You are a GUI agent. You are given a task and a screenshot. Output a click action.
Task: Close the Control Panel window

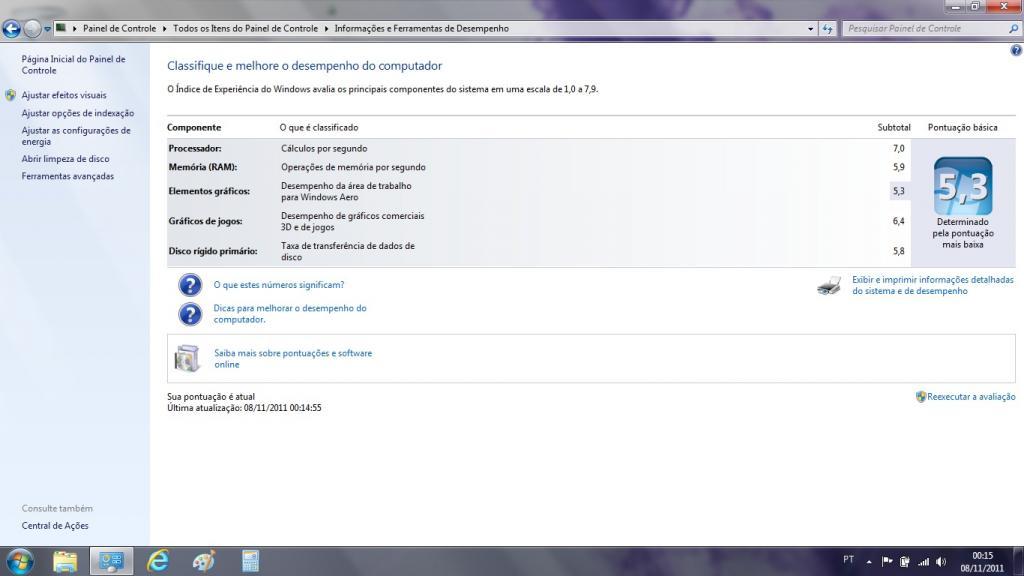click(x=1004, y=7)
